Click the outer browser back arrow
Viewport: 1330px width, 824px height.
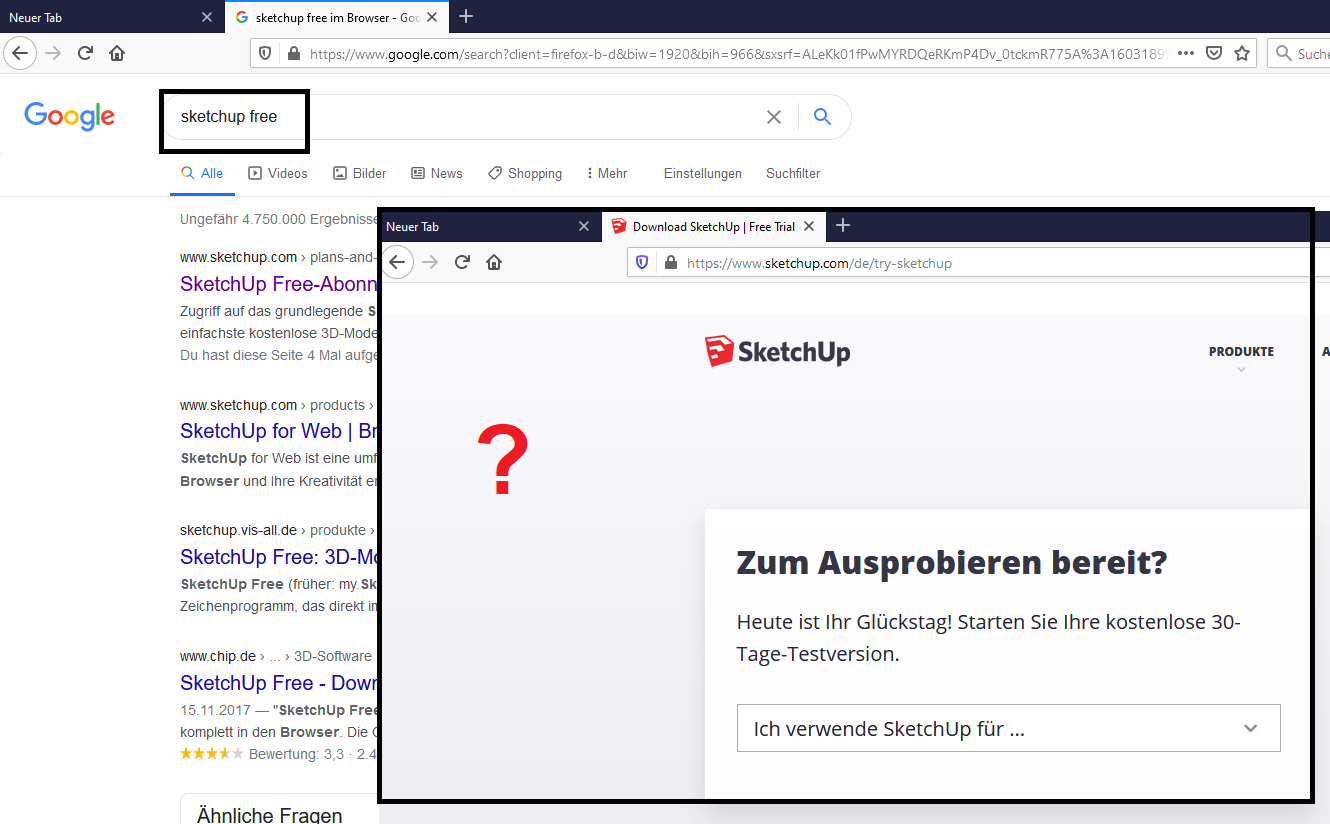click(x=20, y=53)
